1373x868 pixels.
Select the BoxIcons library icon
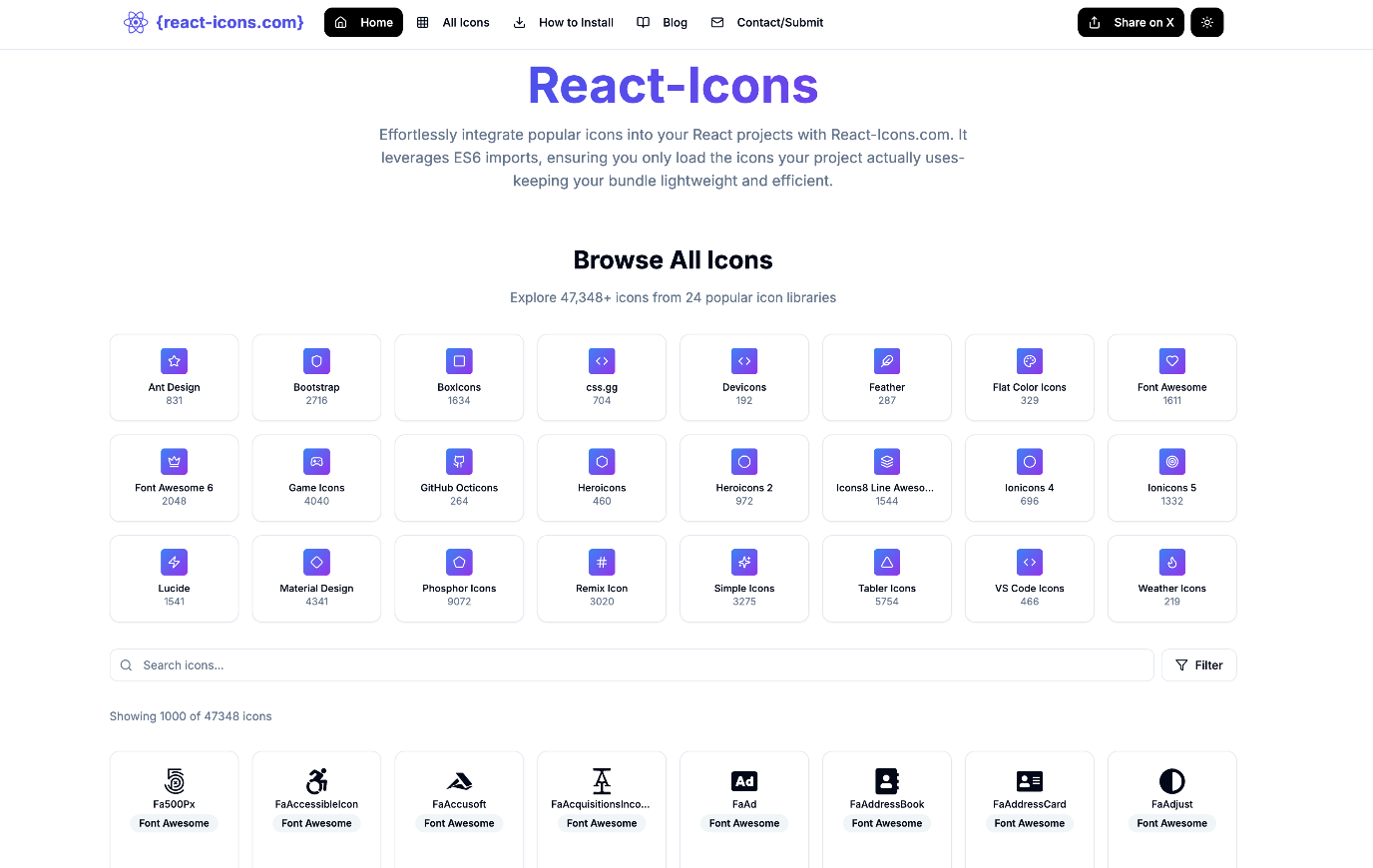(459, 361)
